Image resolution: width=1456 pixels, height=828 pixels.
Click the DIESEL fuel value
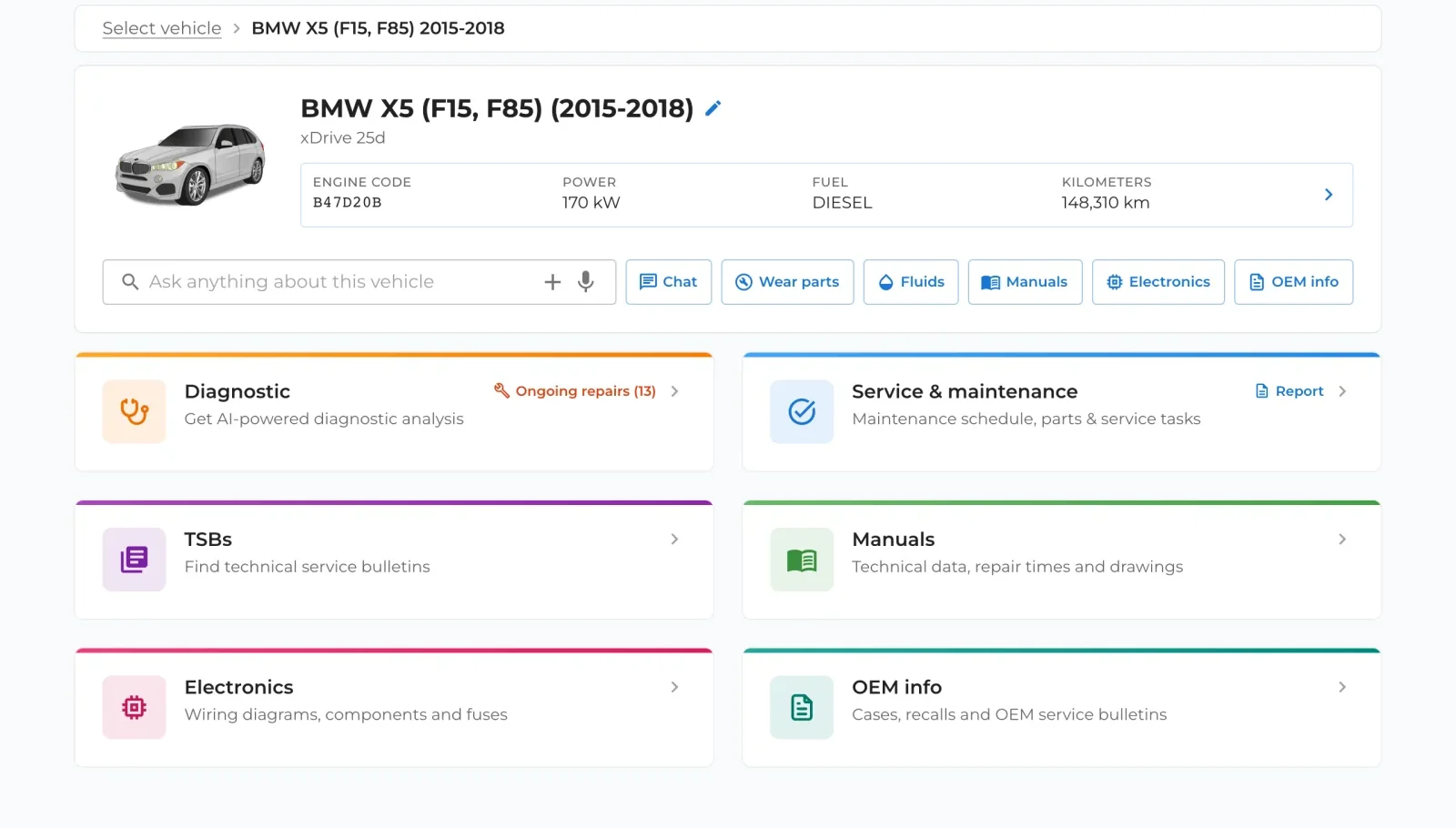pos(843,203)
